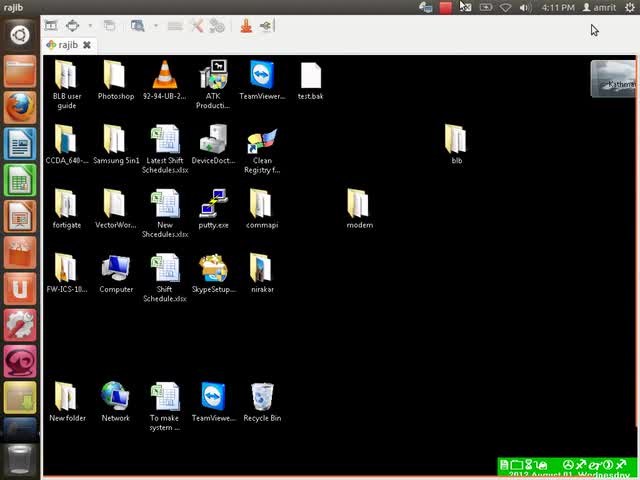
Task: Select the Clean Registry f... shortcut
Action: (262, 150)
